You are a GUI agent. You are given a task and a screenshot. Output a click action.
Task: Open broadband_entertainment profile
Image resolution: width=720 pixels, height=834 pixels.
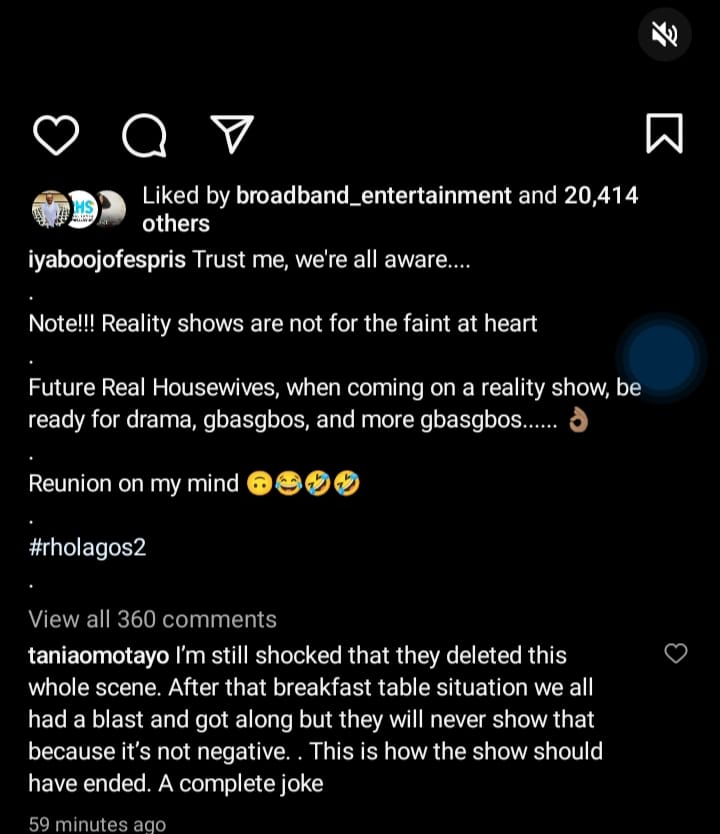pyautogui.click(x=373, y=196)
